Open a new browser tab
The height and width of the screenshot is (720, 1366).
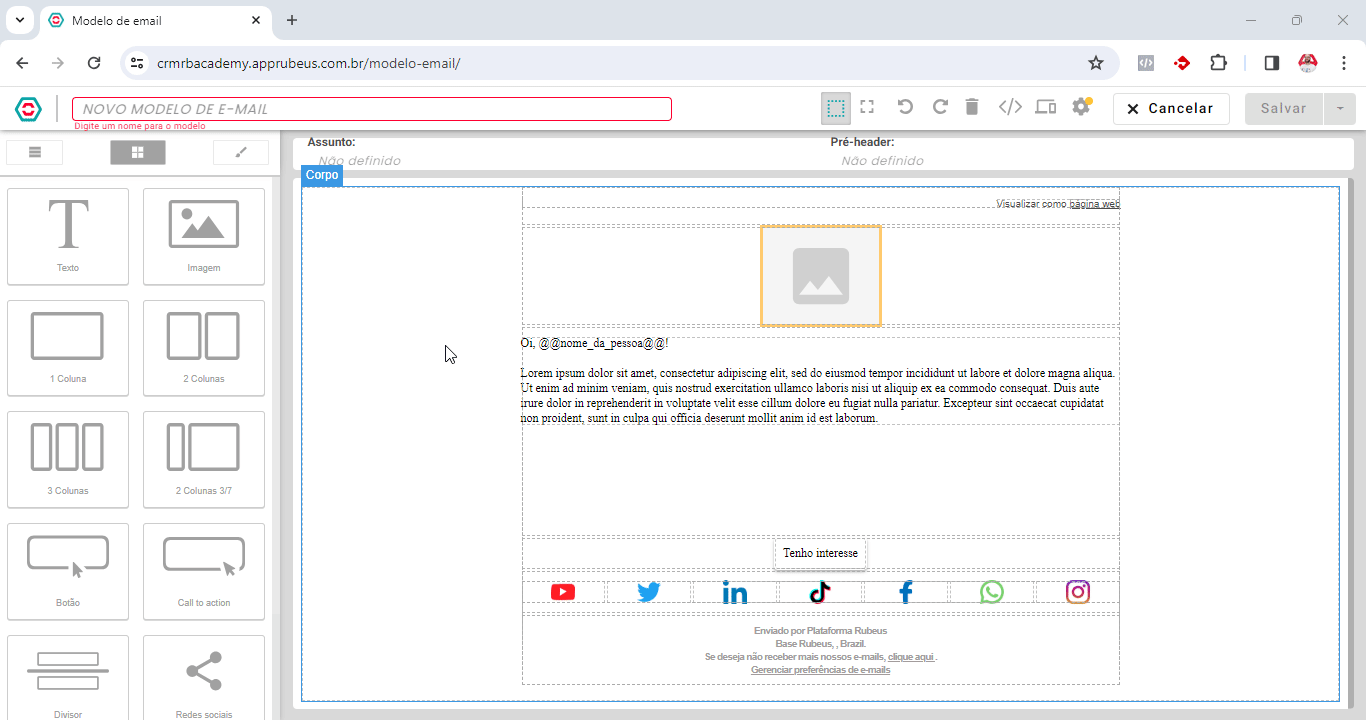(x=292, y=20)
